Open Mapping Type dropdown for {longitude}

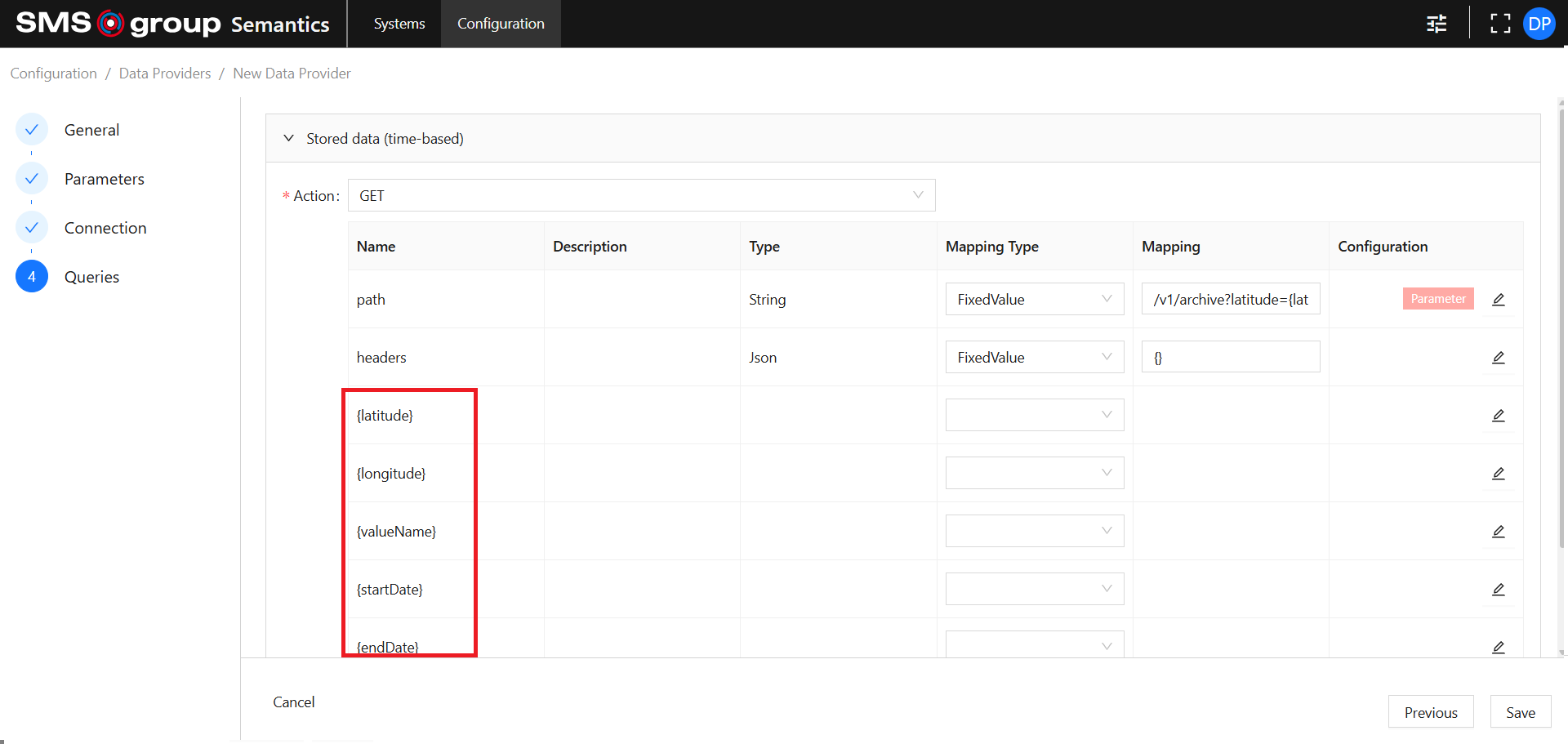tap(1035, 473)
